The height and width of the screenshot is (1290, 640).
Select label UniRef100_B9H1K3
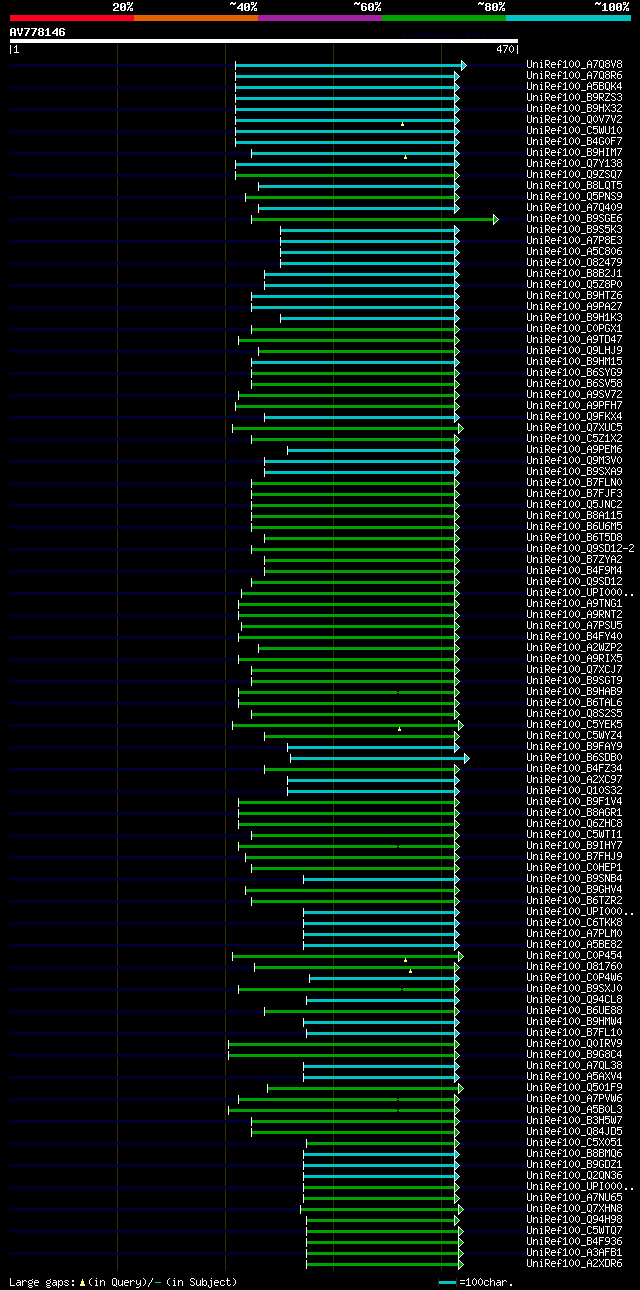[x=574, y=318]
